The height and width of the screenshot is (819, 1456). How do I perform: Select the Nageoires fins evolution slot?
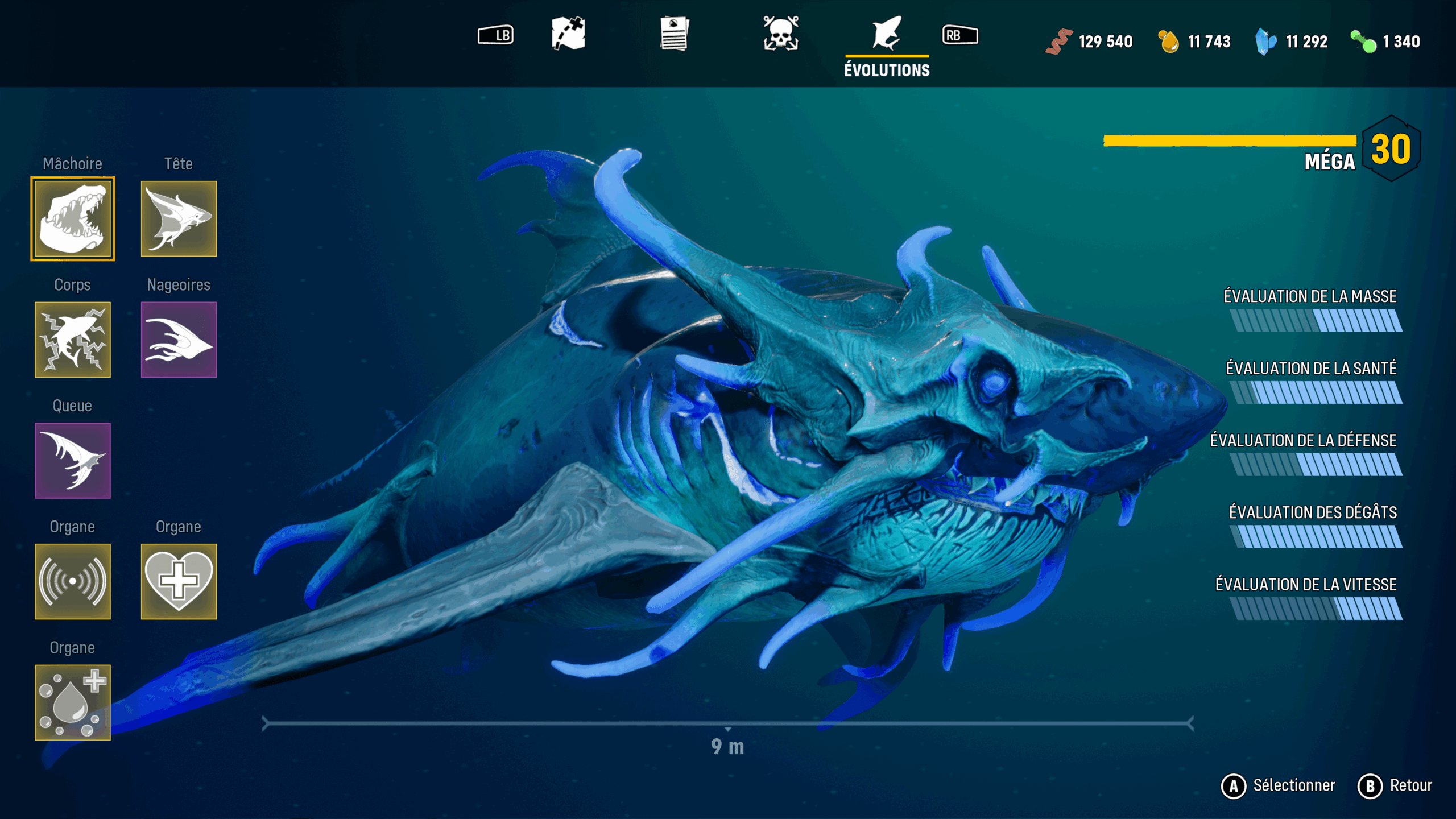pos(179,340)
